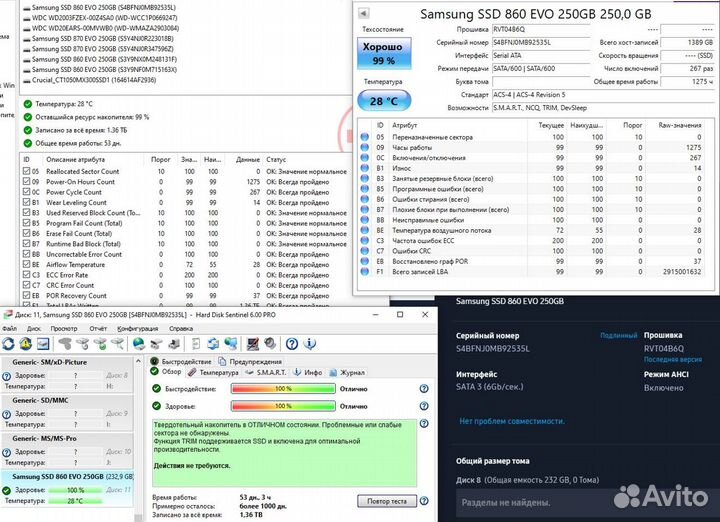Click the Повтор теста button
This screenshot has height=522, width=720.
tap(387, 501)
